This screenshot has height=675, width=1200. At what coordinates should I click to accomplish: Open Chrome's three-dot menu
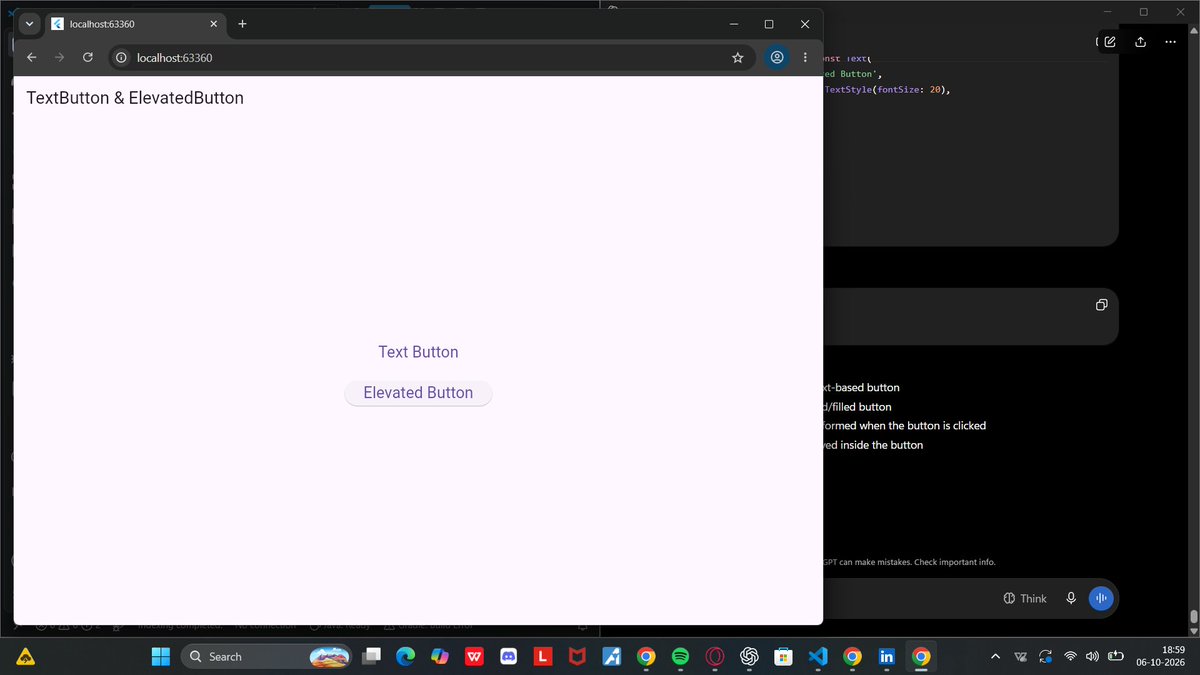tap(805, 58)
